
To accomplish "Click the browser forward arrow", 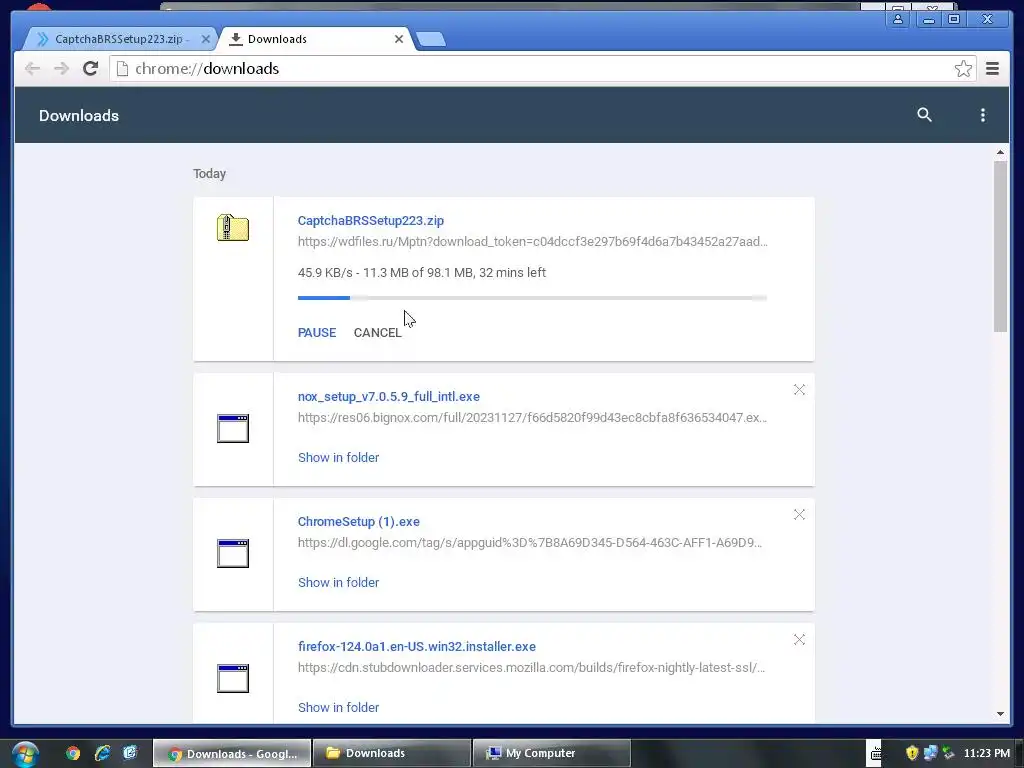I will coord(61,69).
